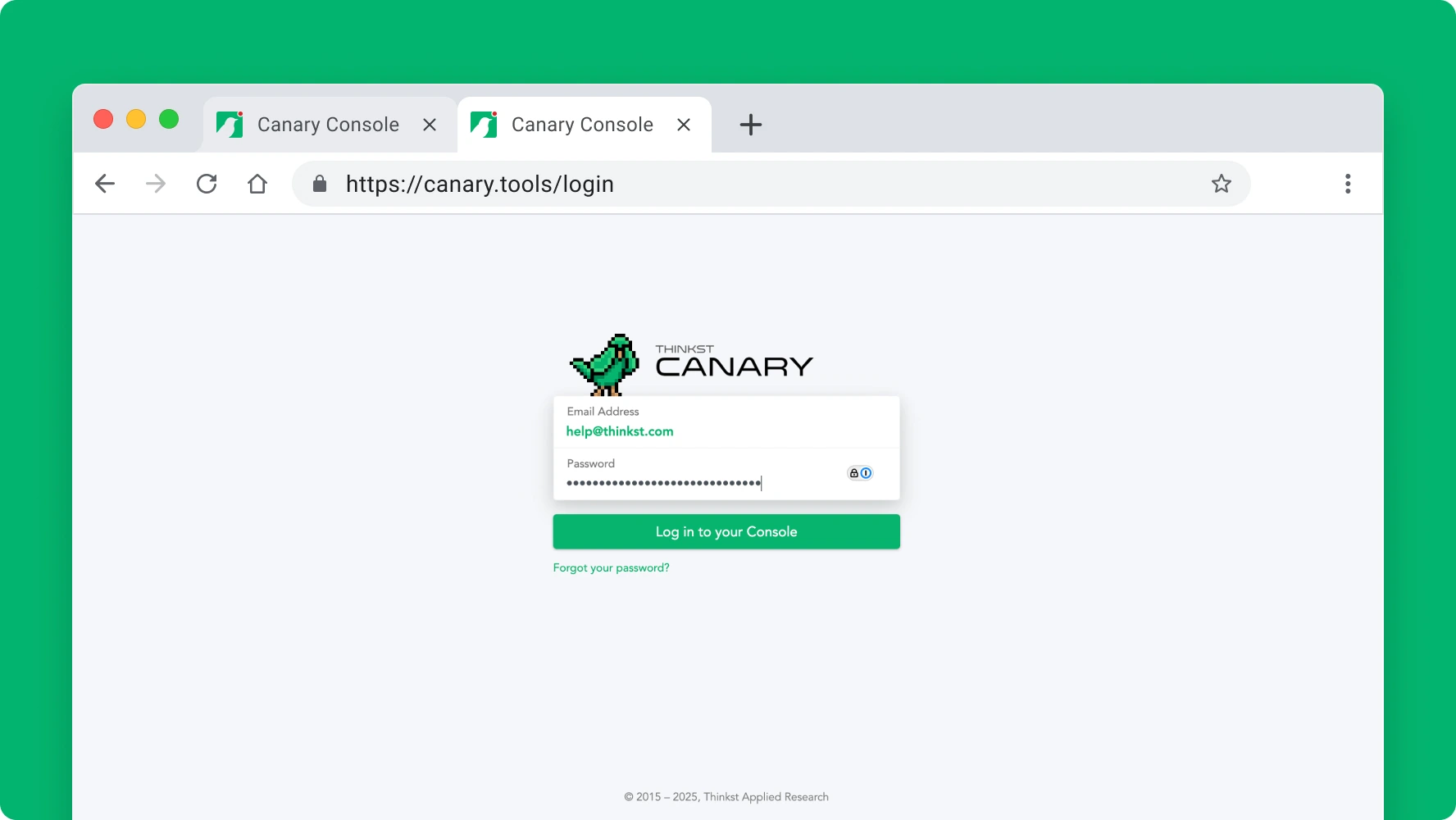Close the second Canary Console tab
The height and width of the screenshot is (820, 1456).
(684, 125)
